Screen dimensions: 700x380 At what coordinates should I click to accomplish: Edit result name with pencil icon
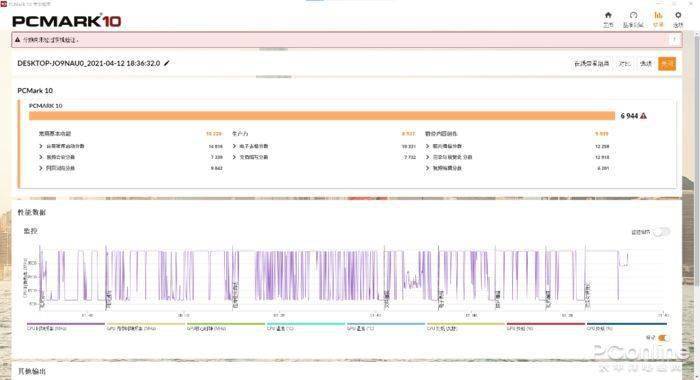click(x=167, y=63)
